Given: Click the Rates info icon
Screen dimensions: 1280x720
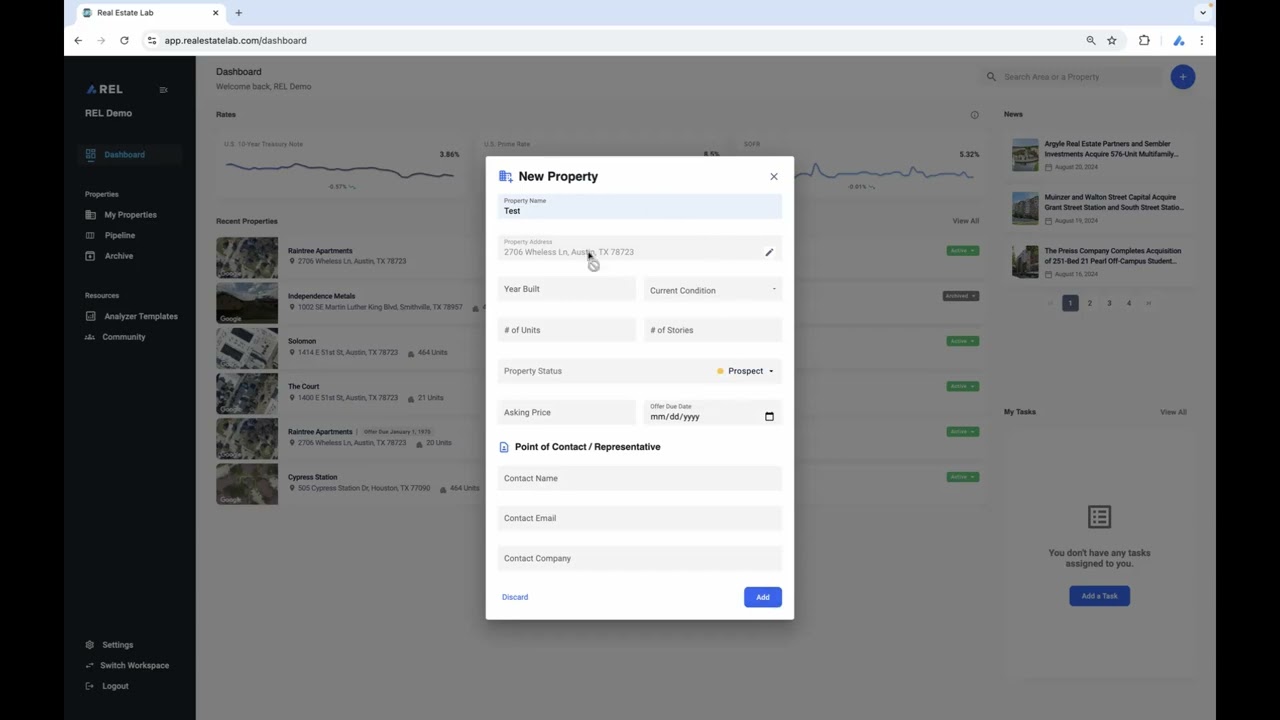Looking at the screenshot, I should [x=975, y=115].
